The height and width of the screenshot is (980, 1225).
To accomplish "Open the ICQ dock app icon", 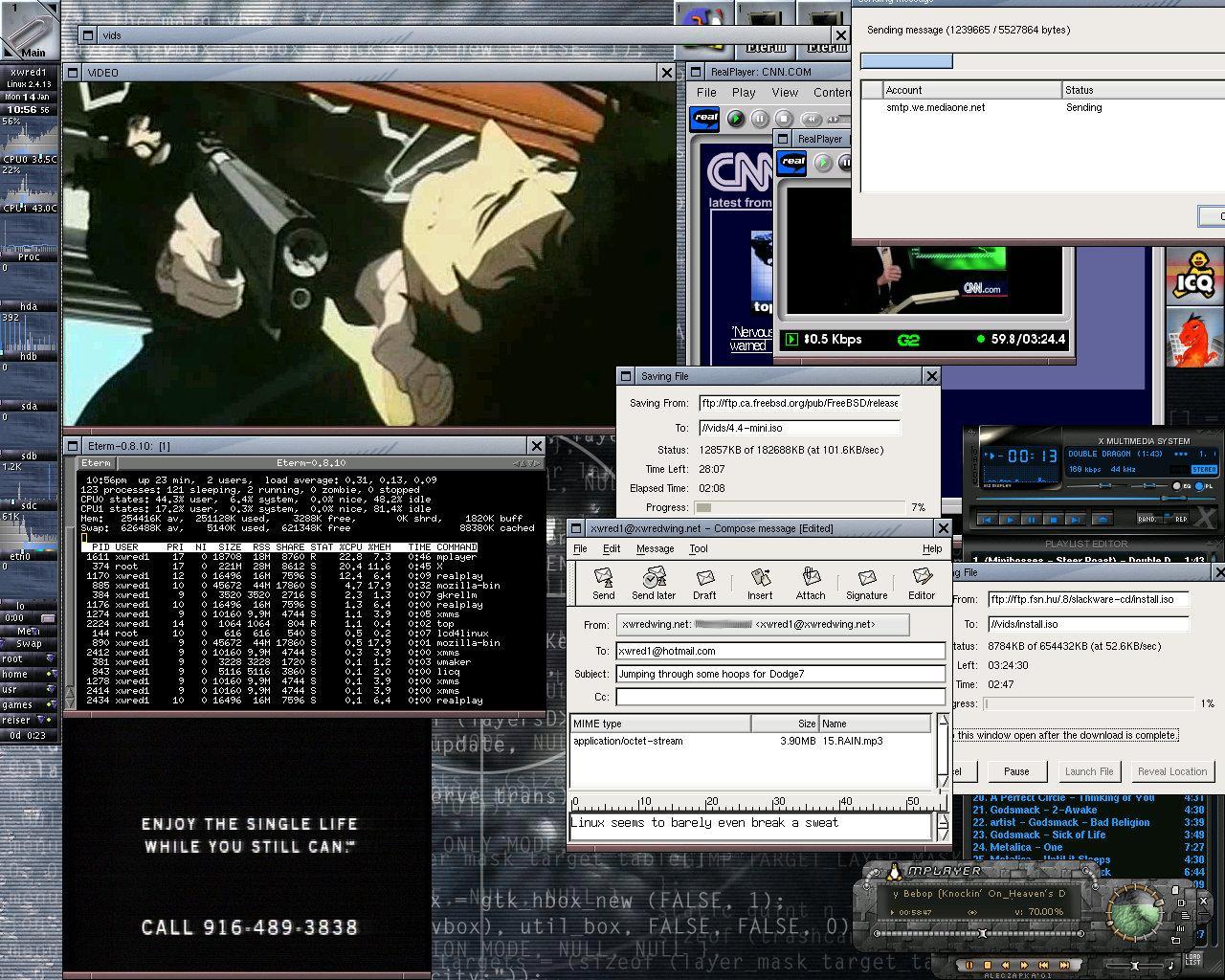I will coord(1194,276).
